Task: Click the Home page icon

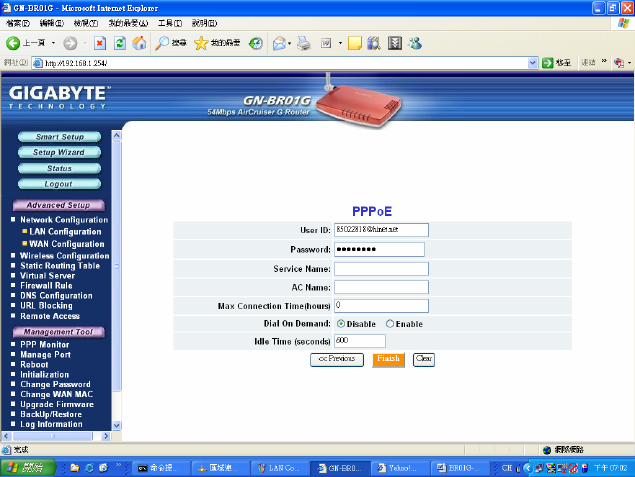Action: 139,43
